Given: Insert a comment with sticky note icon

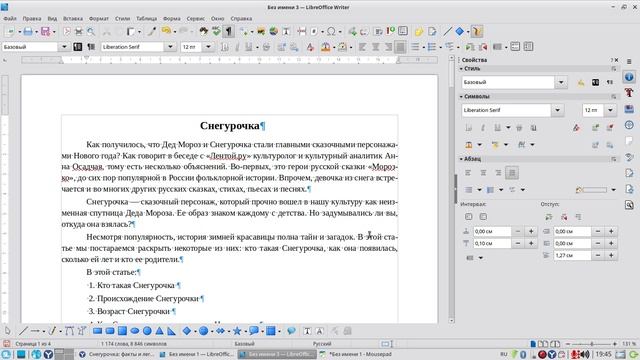Looking at the screenshot, I should (x=419, y=31).
